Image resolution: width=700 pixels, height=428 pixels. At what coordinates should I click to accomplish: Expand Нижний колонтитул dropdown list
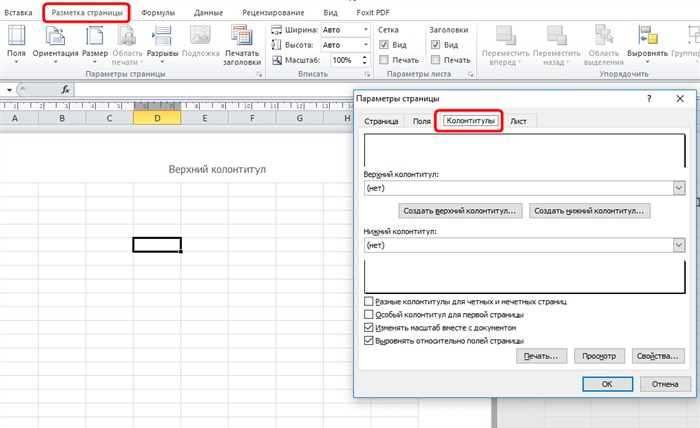pos(679,245)
